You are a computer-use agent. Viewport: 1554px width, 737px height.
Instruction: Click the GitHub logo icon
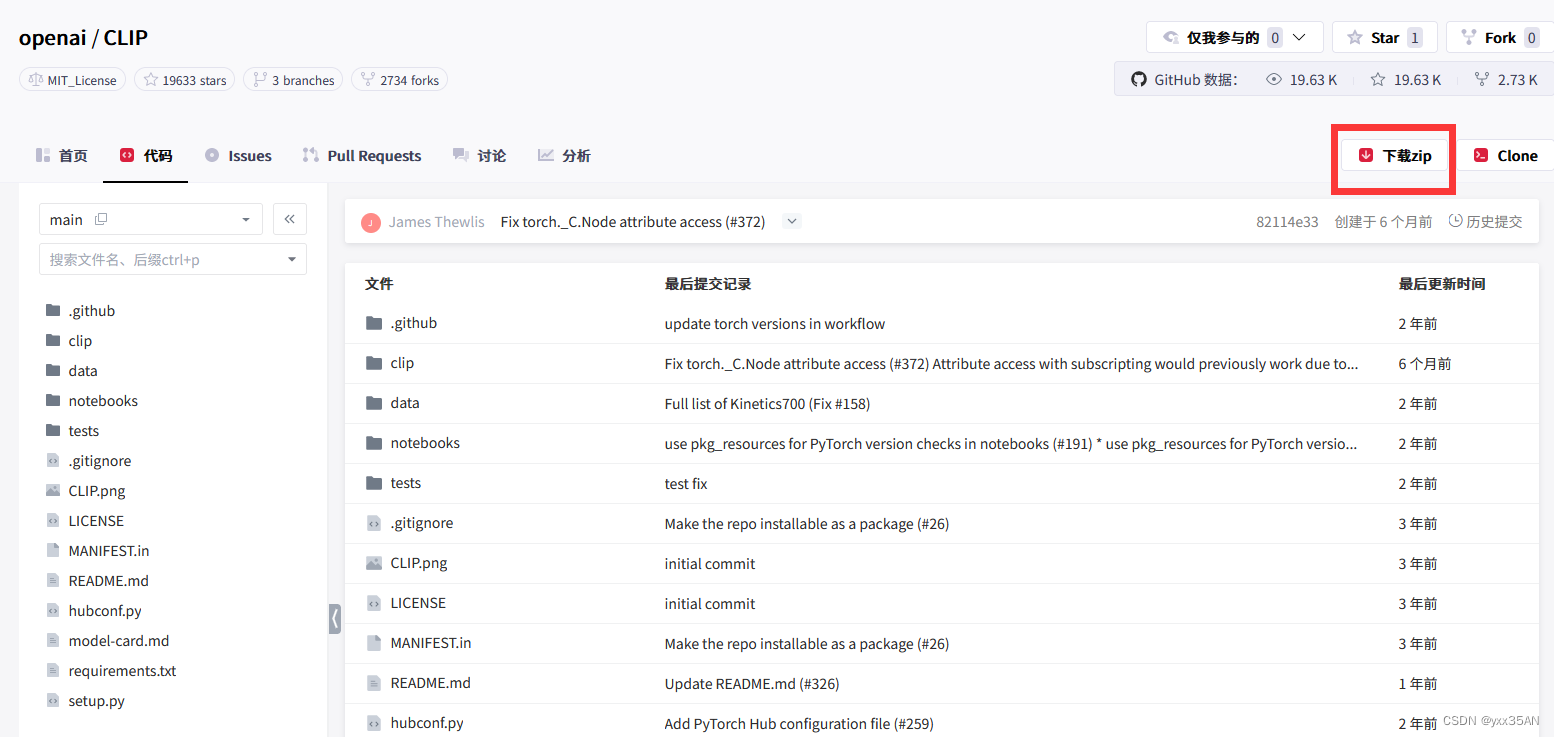point(1138,79)
